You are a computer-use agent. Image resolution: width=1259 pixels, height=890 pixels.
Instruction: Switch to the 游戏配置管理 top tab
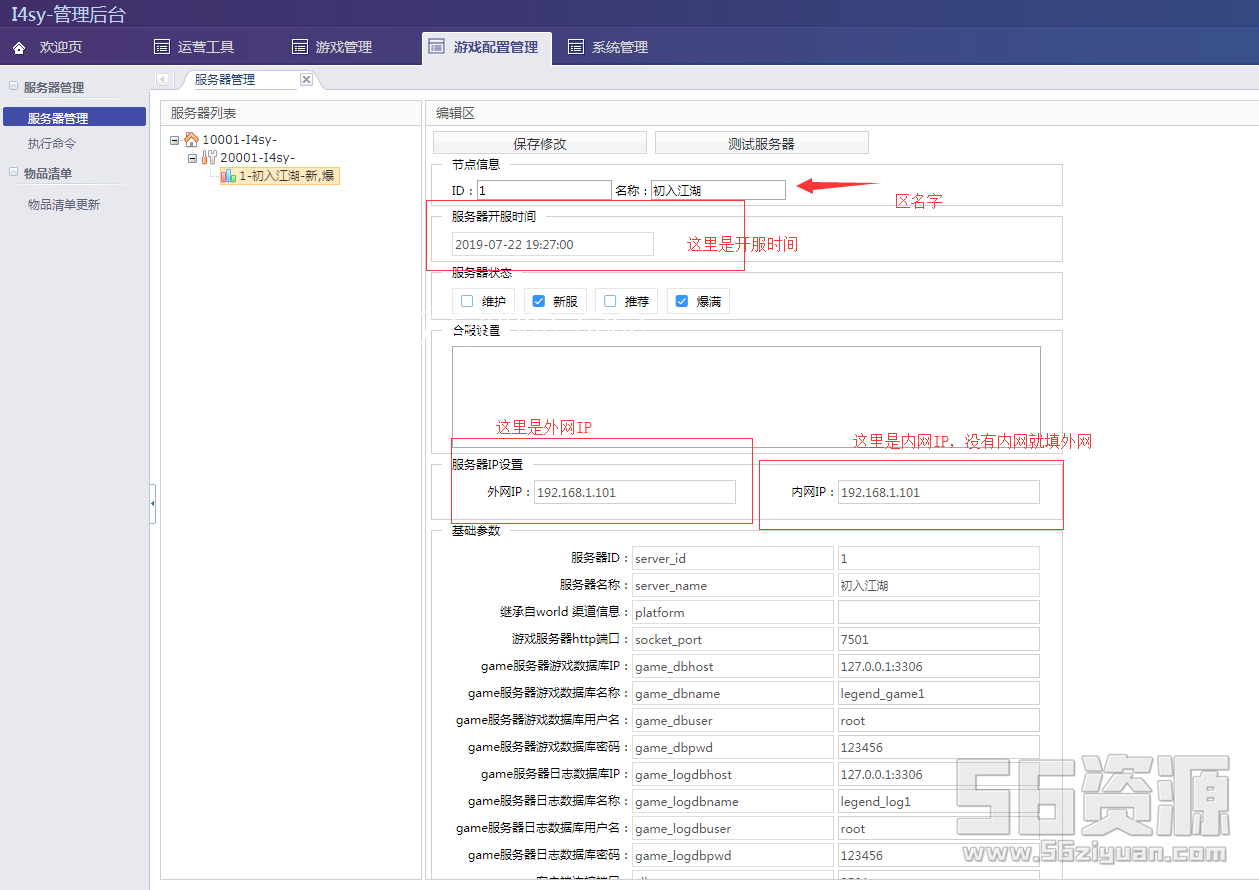486,47
